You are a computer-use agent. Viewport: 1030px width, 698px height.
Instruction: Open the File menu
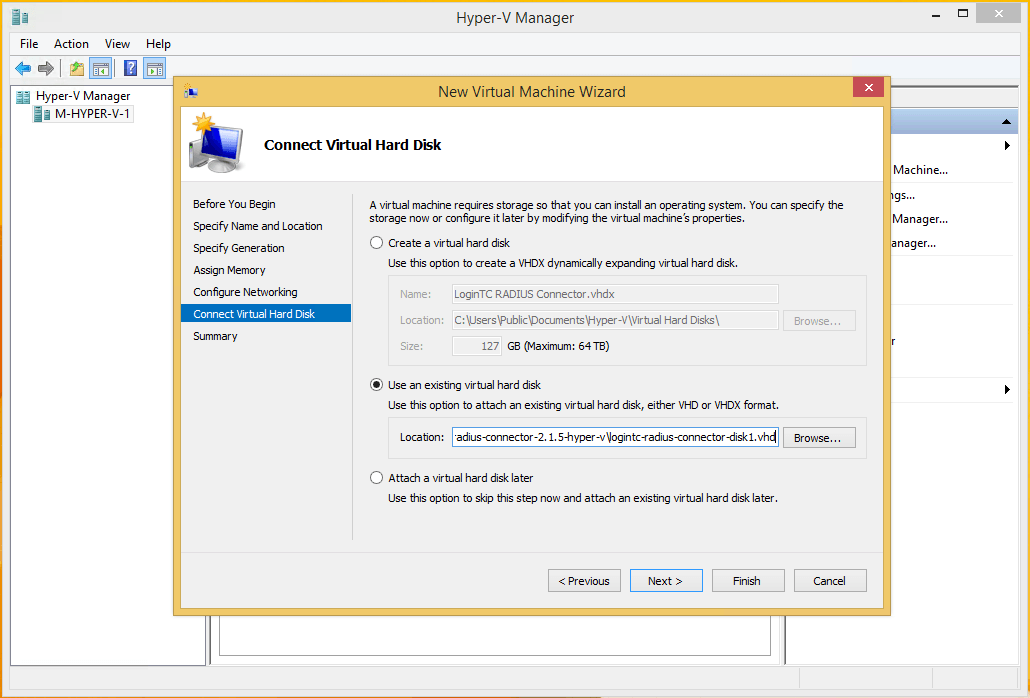click(x=29, y=44)
